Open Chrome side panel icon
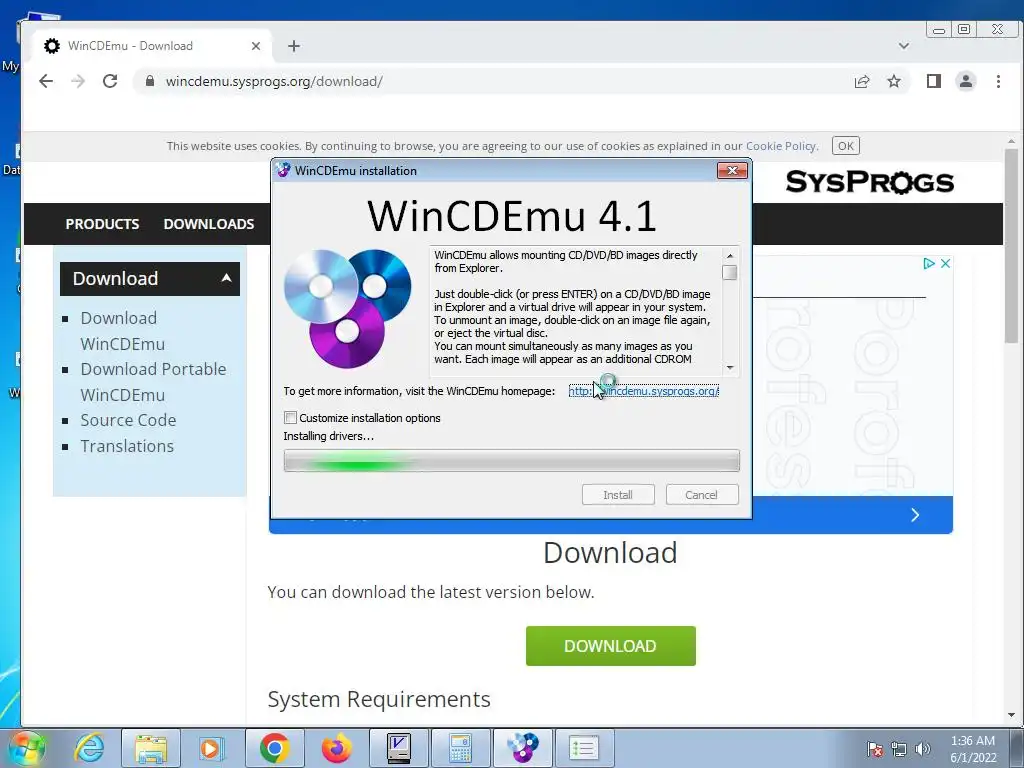Screen dimensions: 1024x768 click(x=934, y=81)
